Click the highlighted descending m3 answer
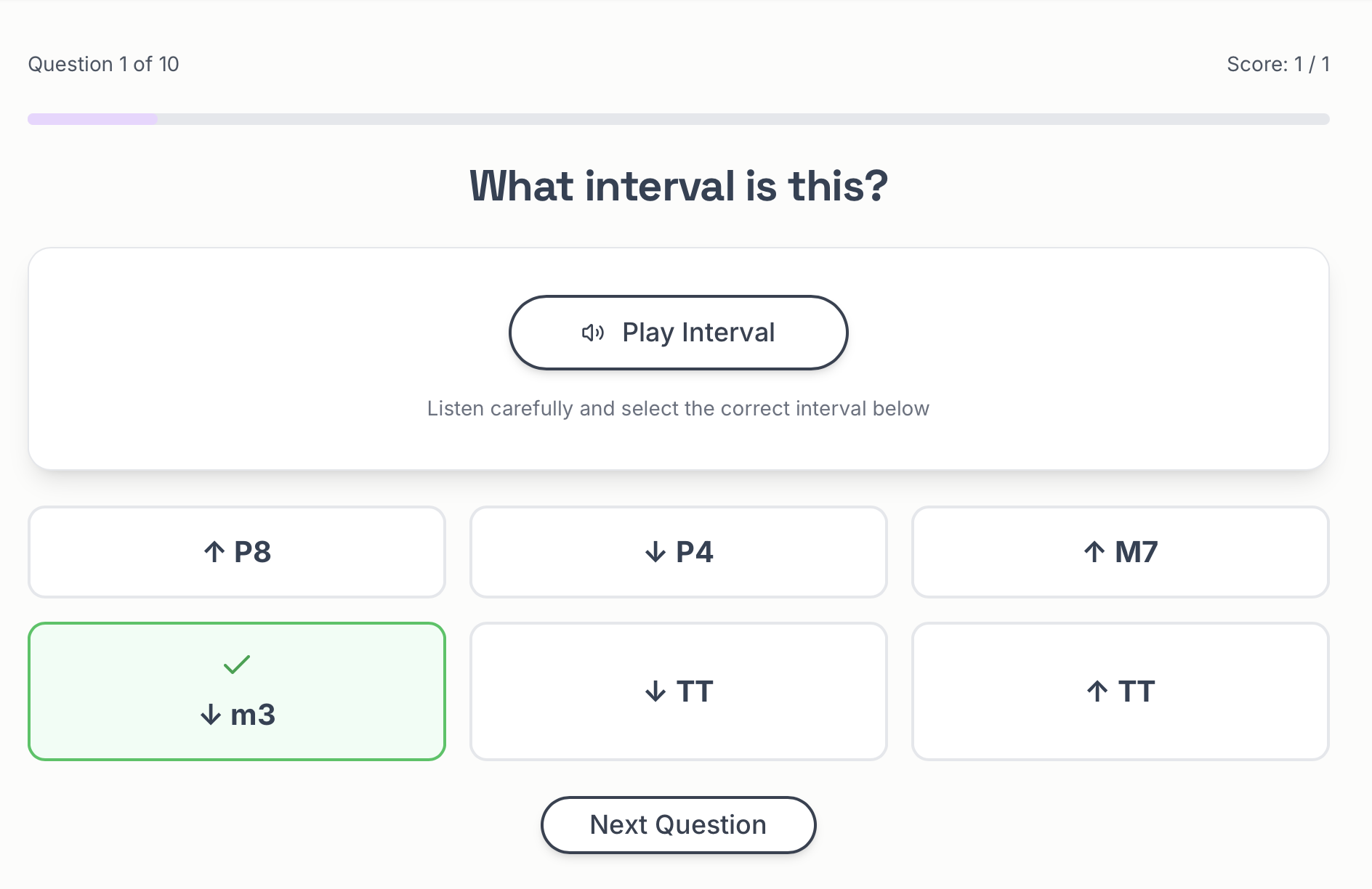1372x889 pixels. (x=237, y=691)
